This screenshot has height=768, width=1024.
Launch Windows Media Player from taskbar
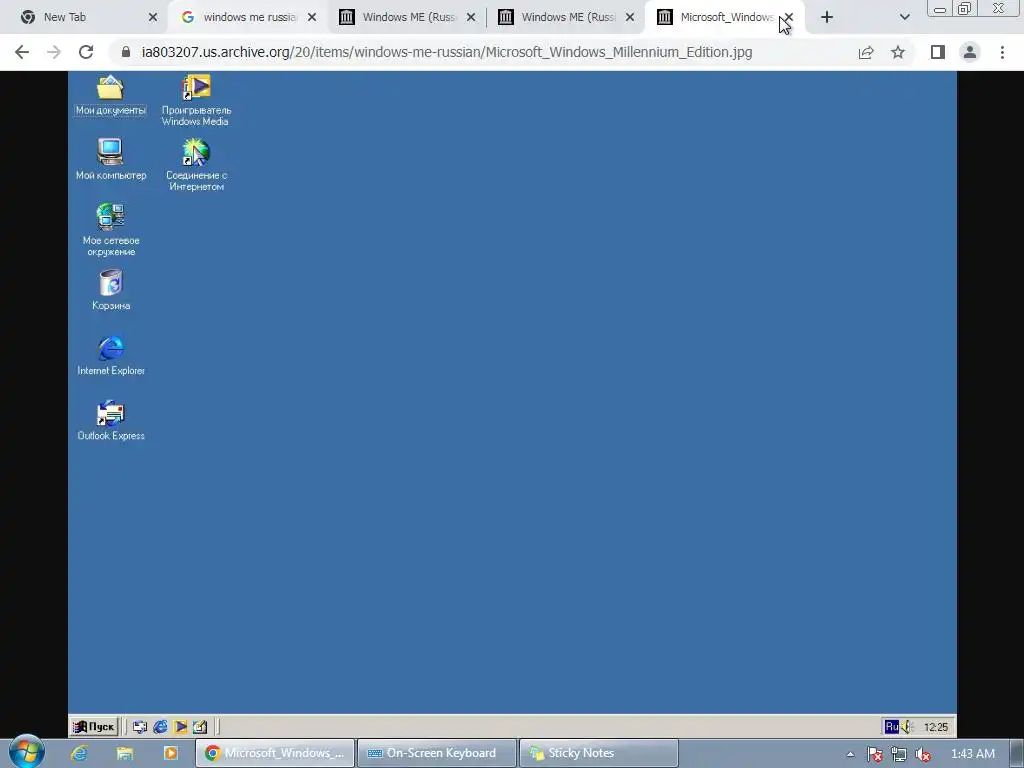[170, 753]
